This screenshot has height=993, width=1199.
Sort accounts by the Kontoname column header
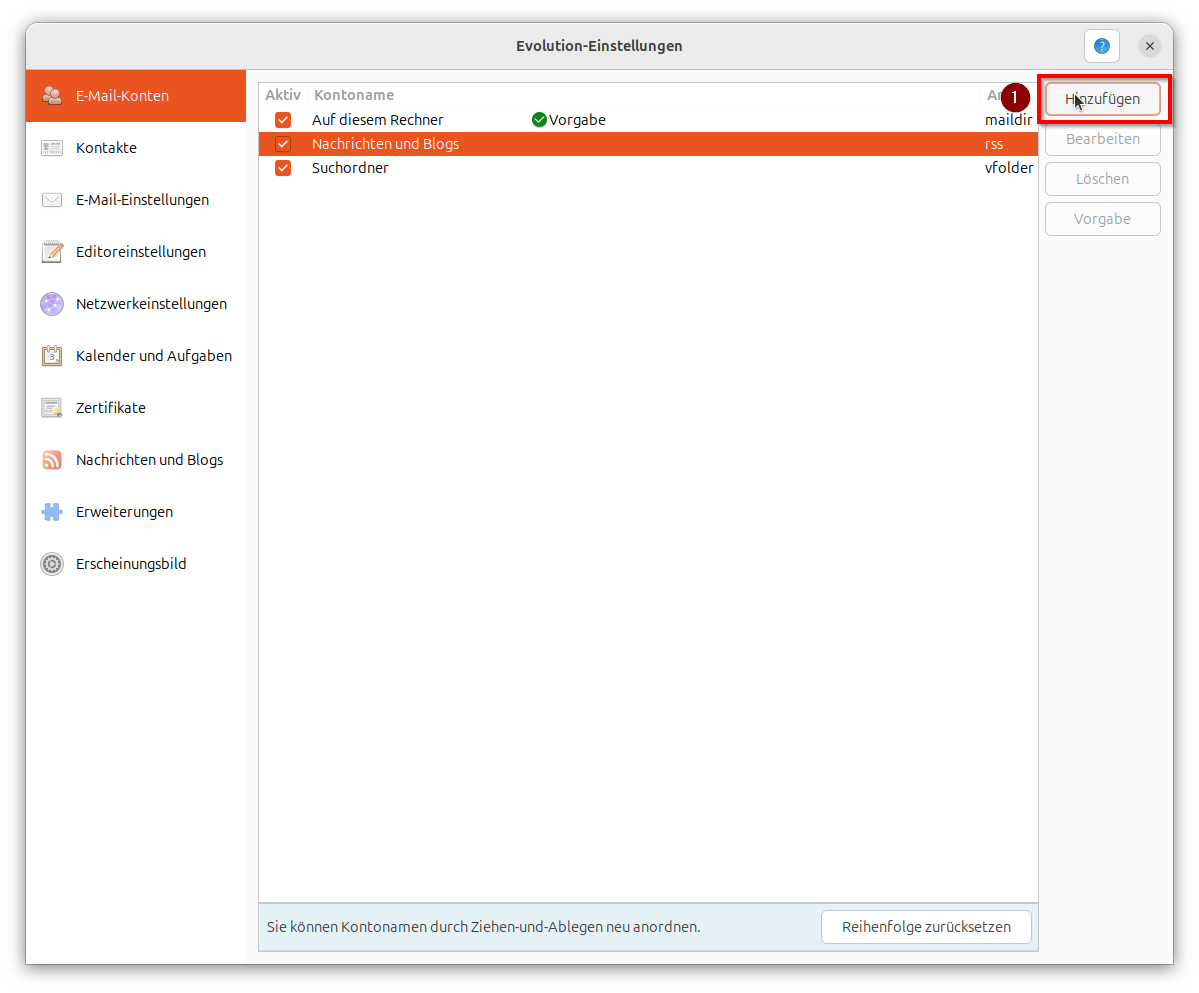[354, 94]
